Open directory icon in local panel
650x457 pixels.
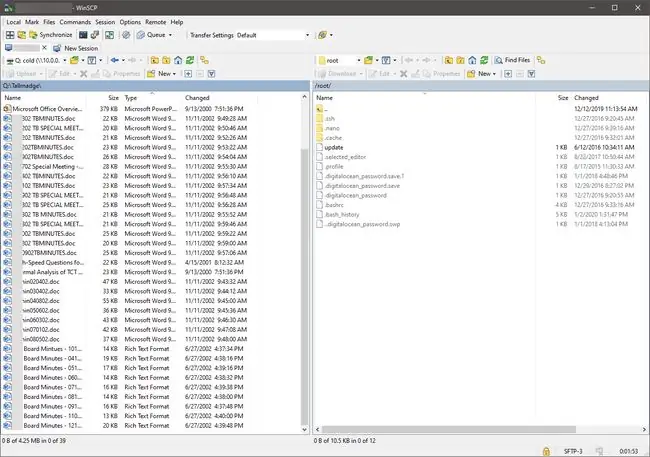point(74,61)
